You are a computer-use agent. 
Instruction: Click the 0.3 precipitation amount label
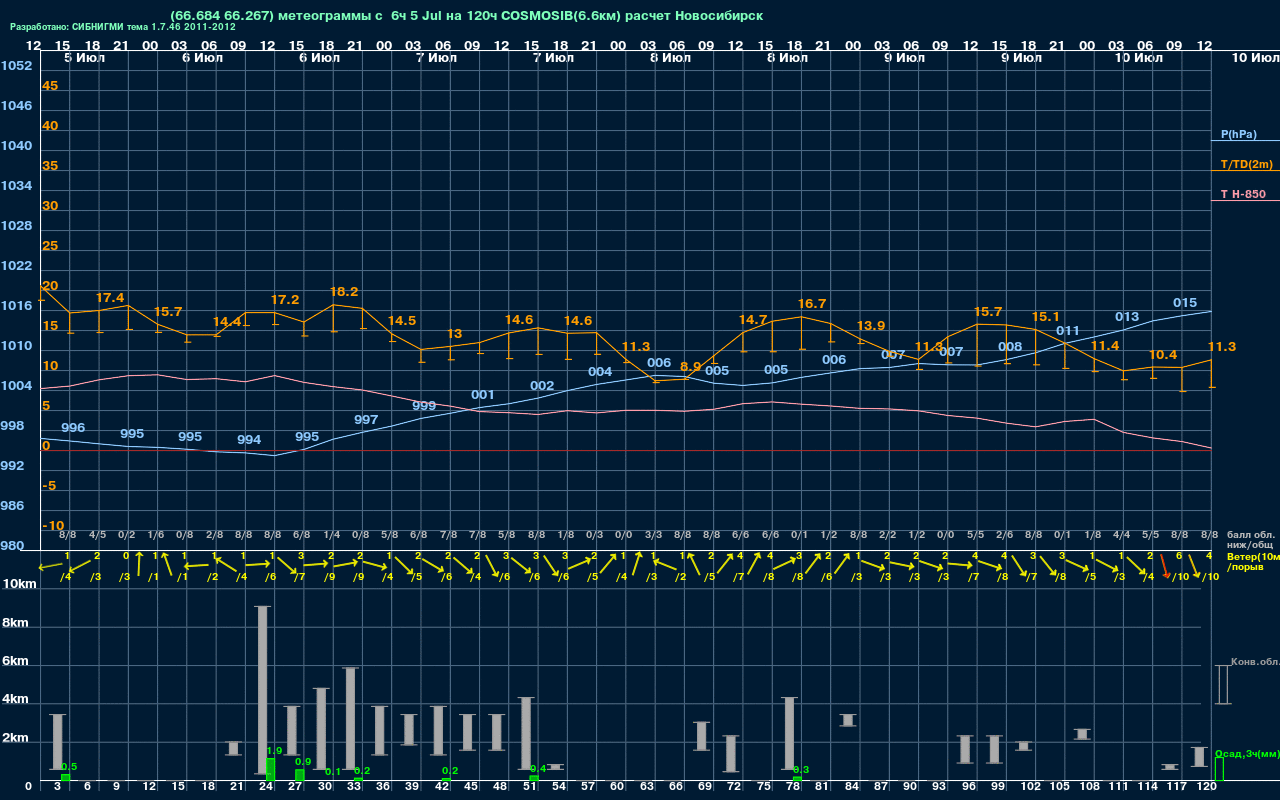click(801, 769)
